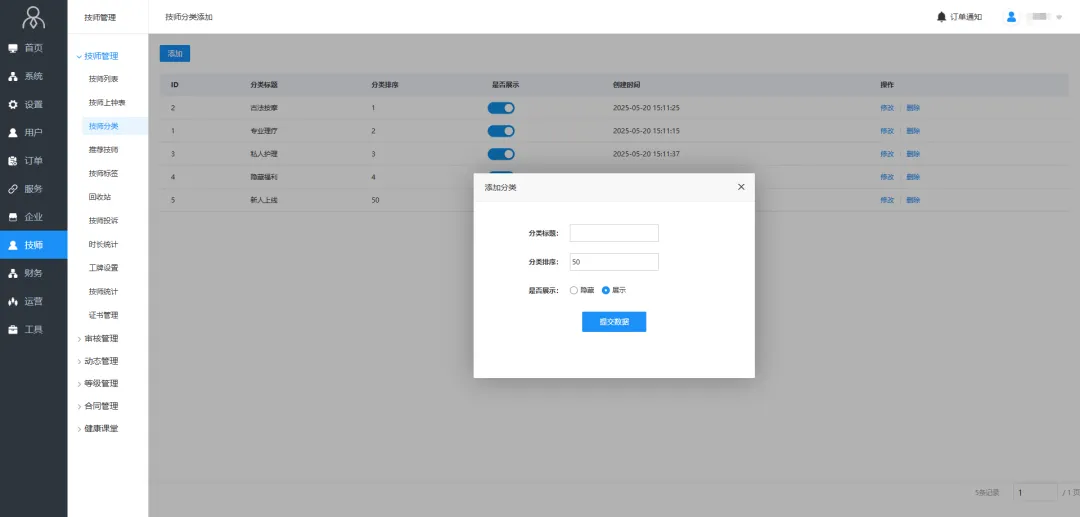The image size is (1080, 517).
Task: Open the 服务 link icon in sidebar
Action: point(13,189)
